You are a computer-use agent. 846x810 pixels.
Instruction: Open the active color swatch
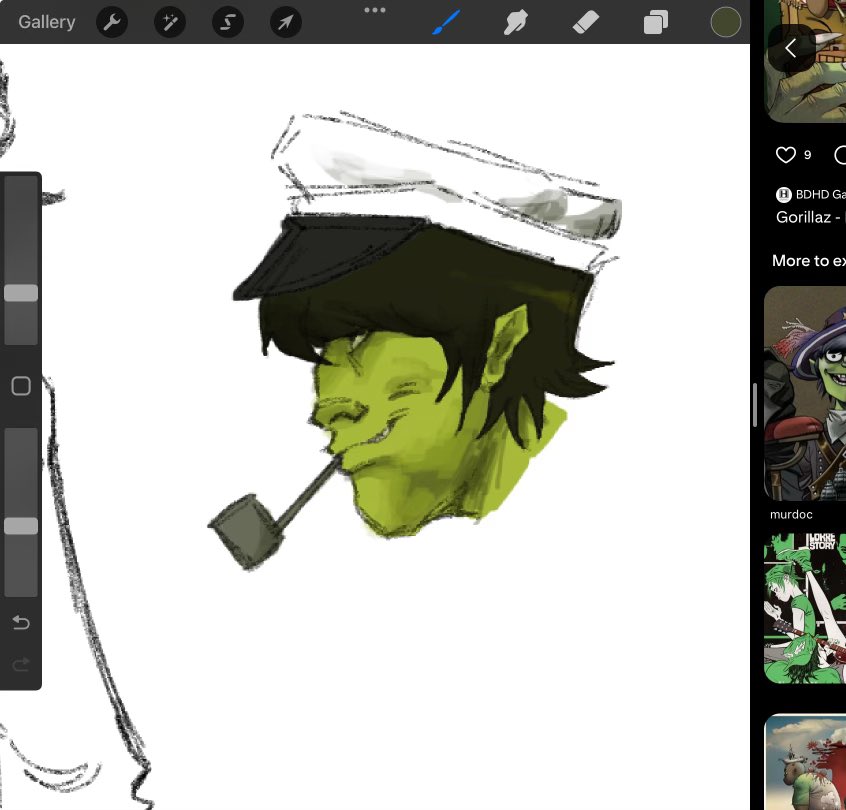[725, 22]
